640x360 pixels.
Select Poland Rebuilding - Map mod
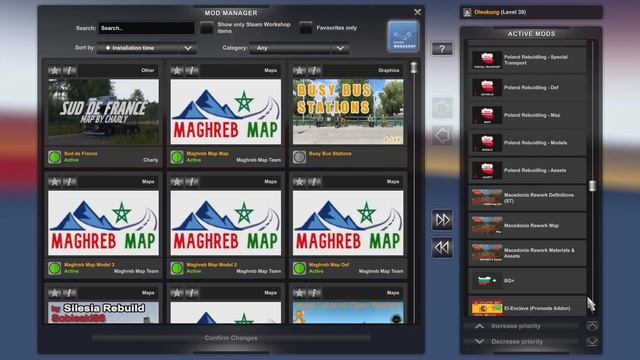(527, 115)
